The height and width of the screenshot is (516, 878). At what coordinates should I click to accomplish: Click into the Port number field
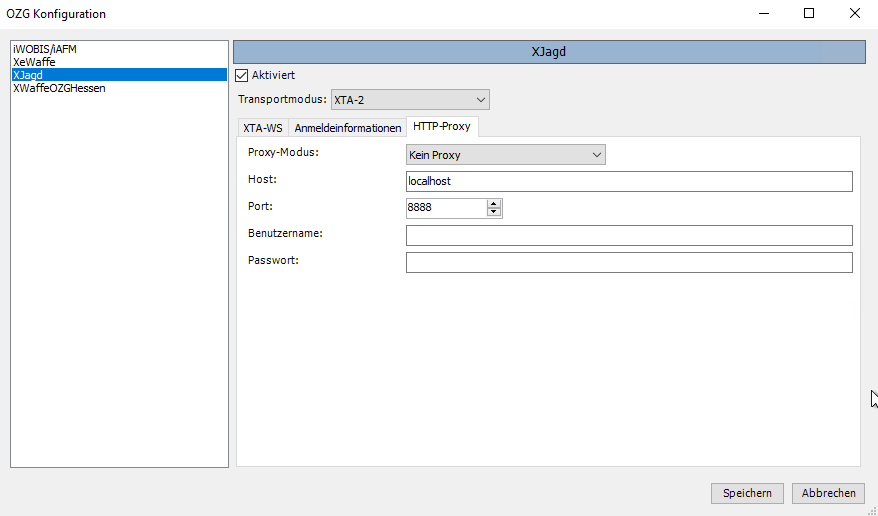click(445, 208)
